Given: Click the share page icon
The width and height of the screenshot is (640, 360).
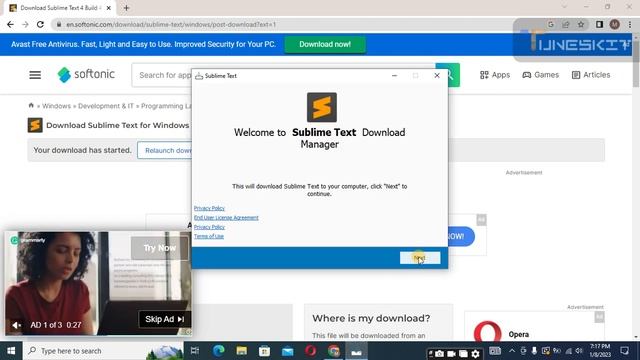Looking at the screenshot, I should click(x=566, y=24).
